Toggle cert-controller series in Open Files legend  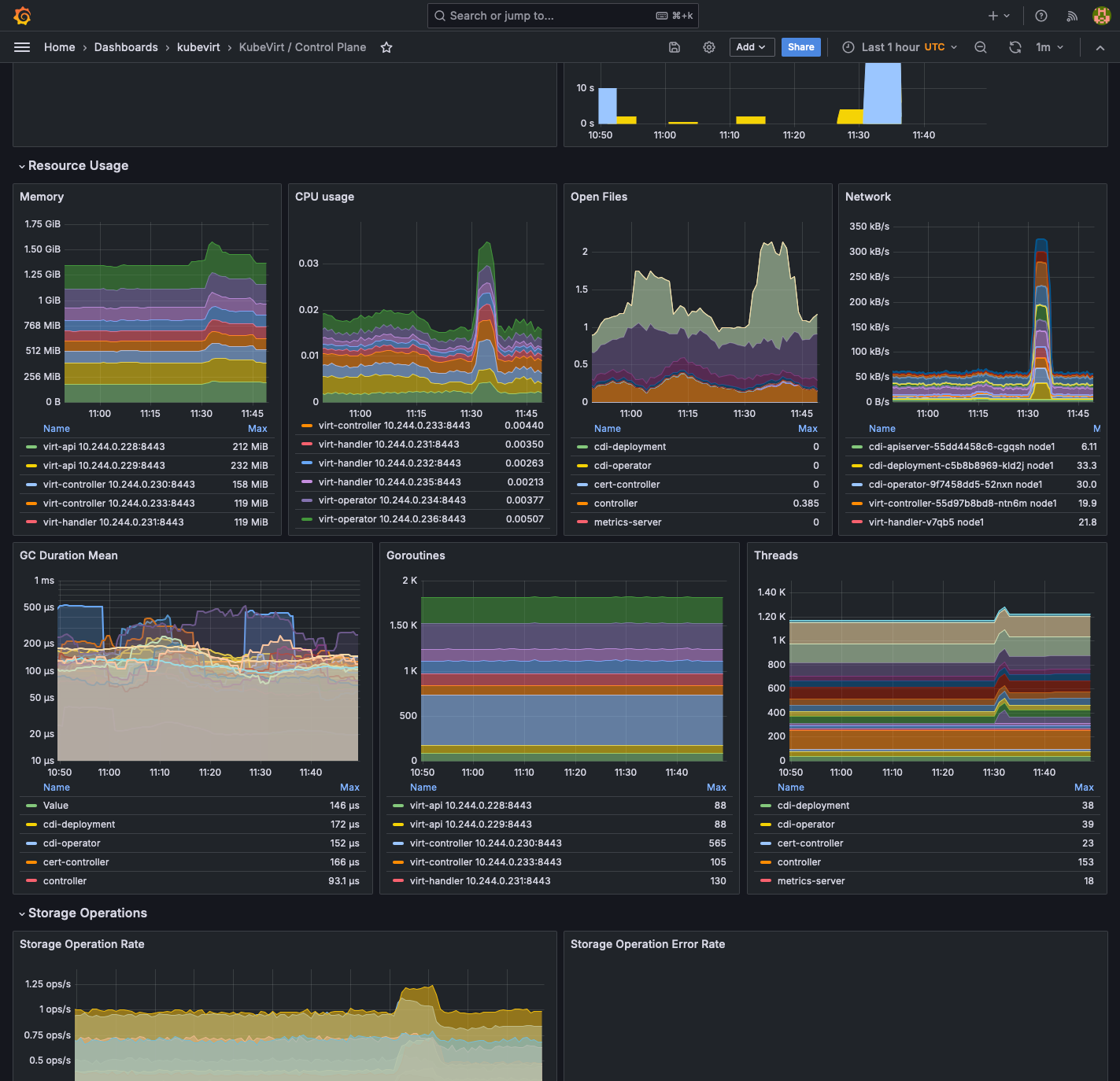tap(627, 485)
